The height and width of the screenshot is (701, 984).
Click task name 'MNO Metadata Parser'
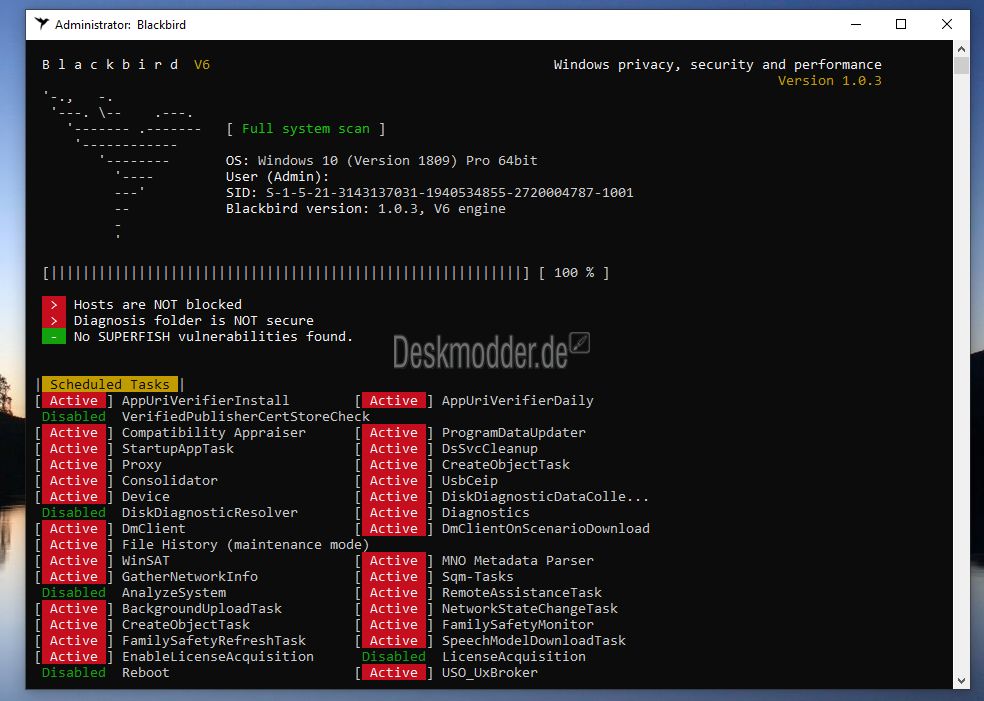click(518, 560)
